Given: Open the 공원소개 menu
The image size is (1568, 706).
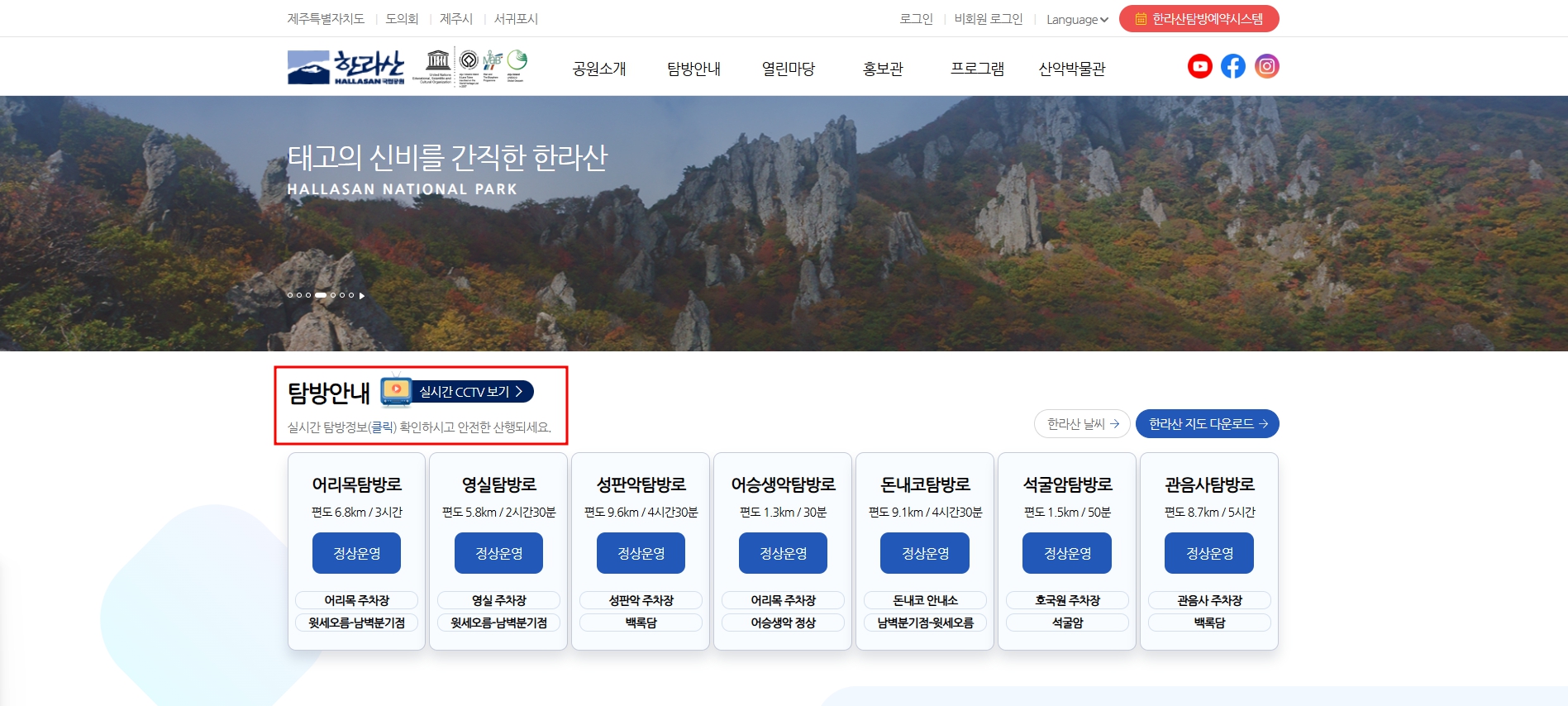Looking at the screenshot, I should click(599, 69).
